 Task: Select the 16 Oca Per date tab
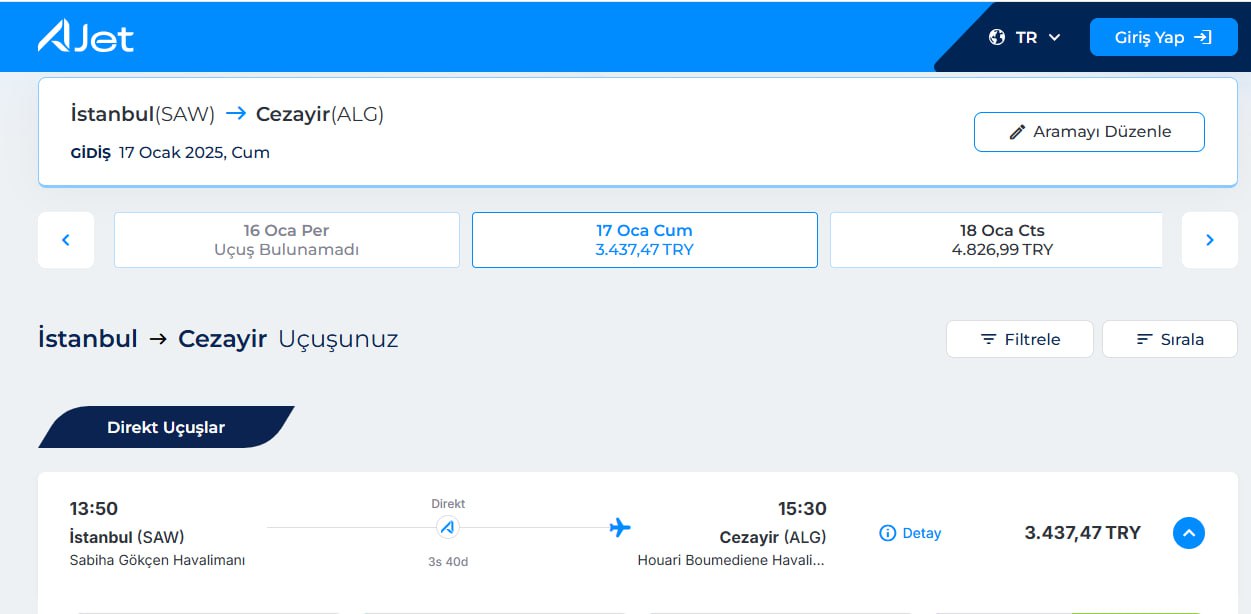click(286, 240)
